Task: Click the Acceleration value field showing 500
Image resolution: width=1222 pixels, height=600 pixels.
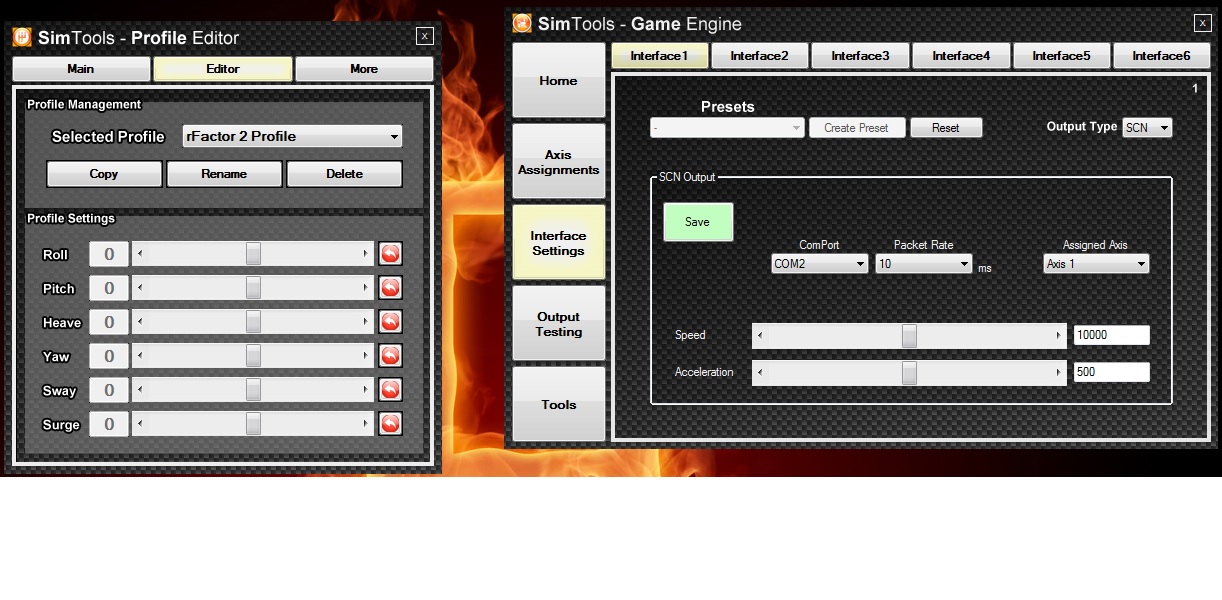Action: (1111, 373)
